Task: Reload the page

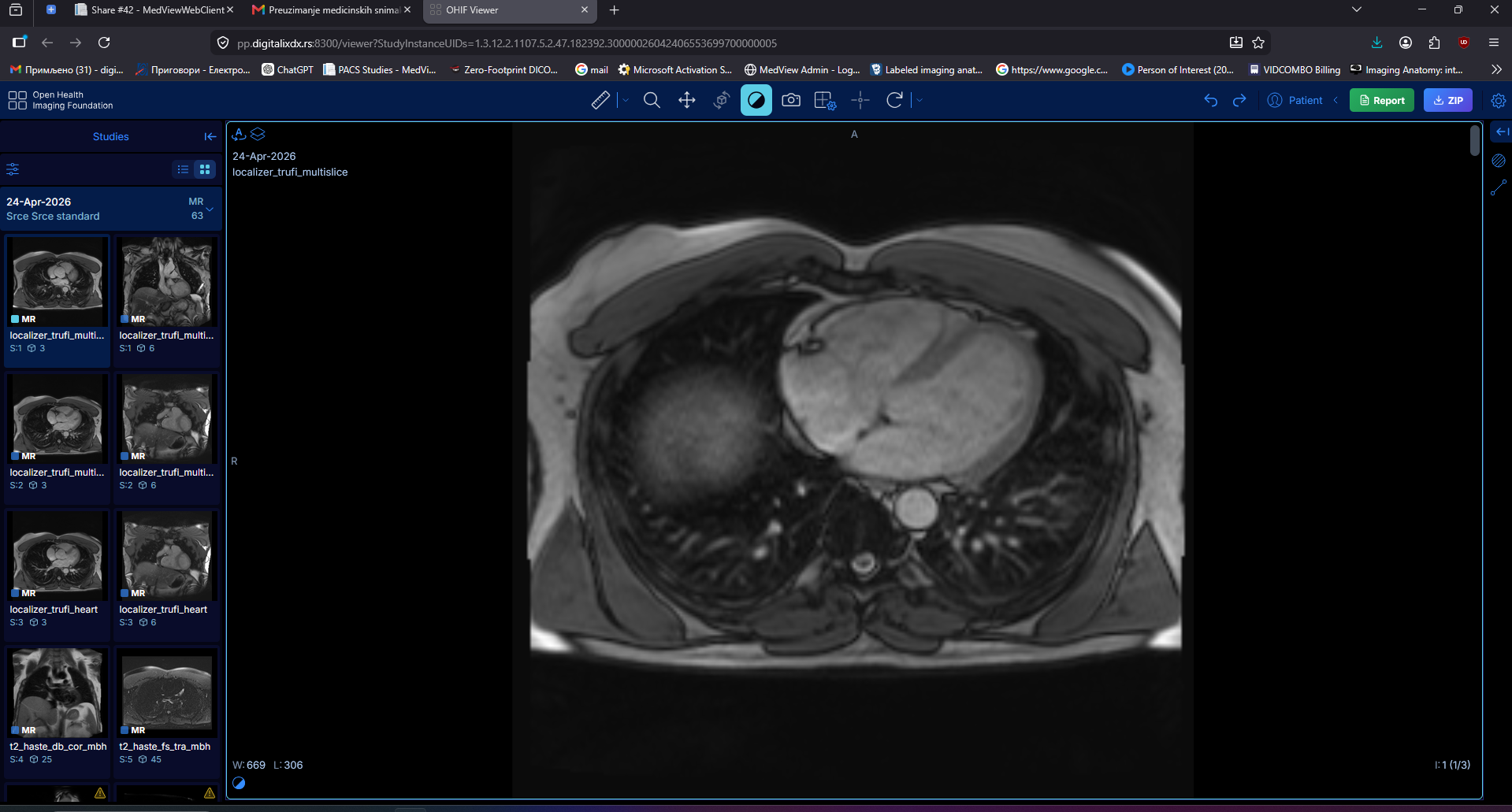Action: click(104, 43)
